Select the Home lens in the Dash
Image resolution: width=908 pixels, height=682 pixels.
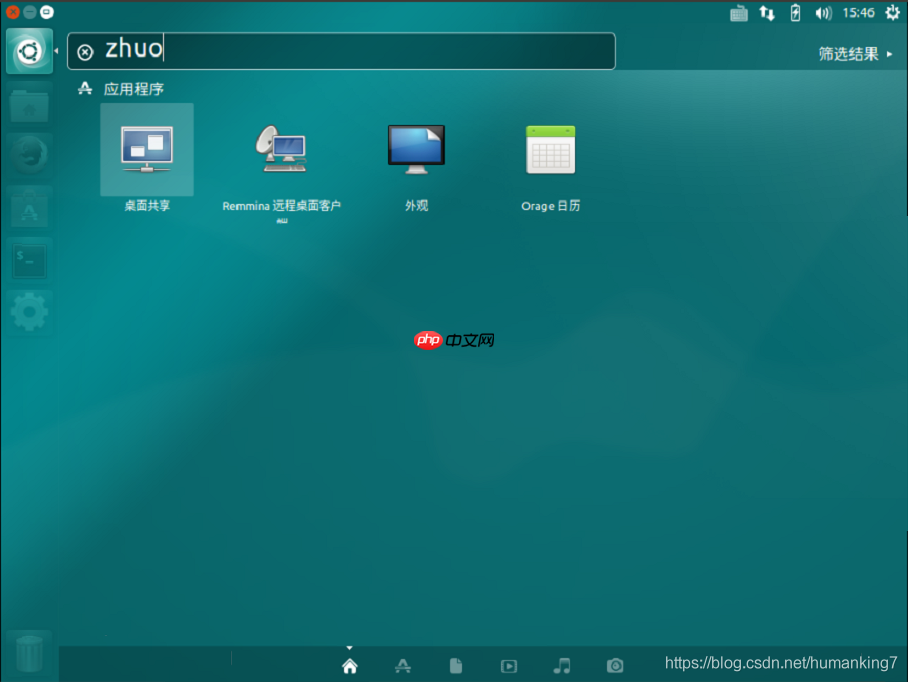[349, 664]
